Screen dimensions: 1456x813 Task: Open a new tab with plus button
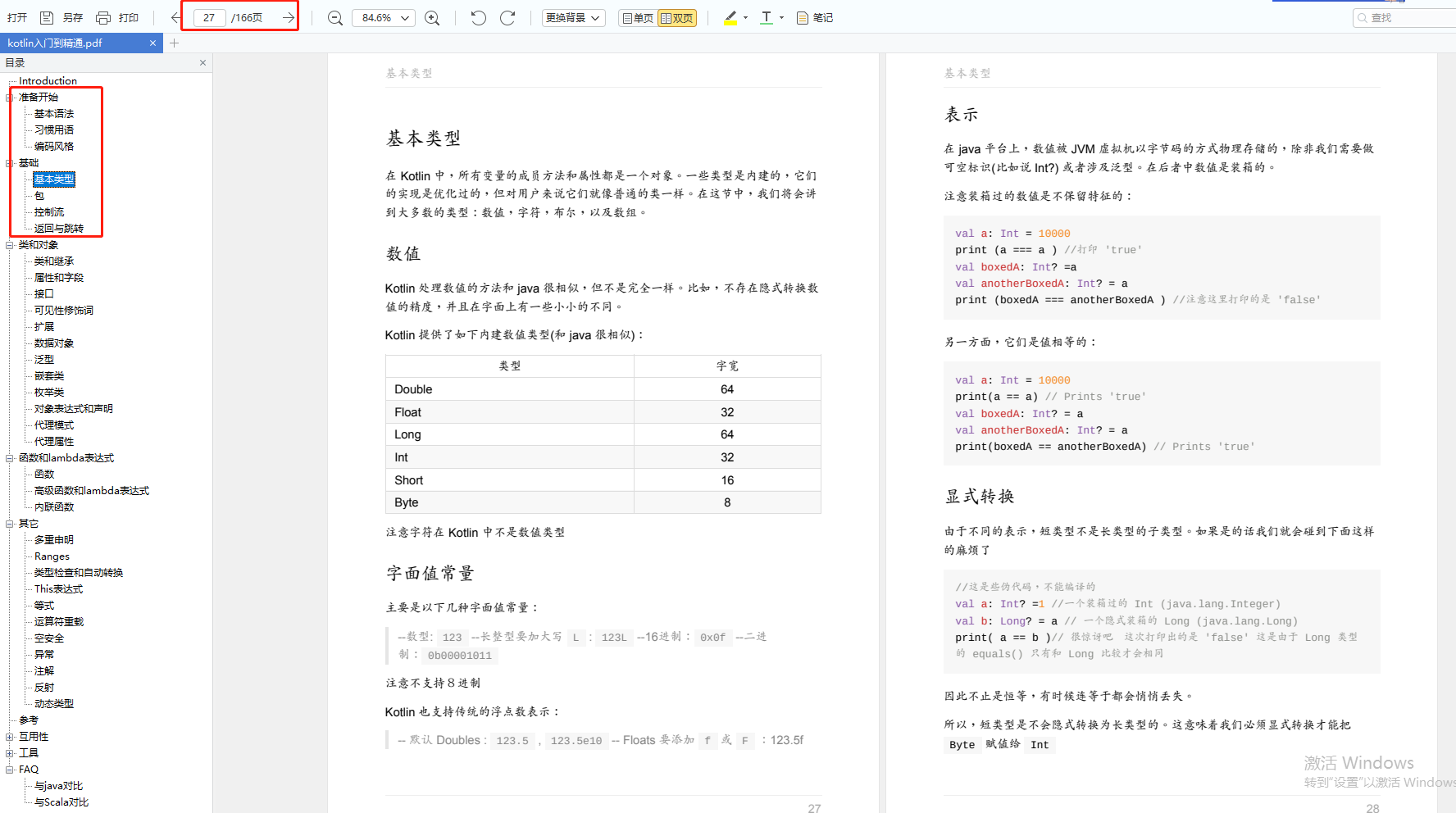[174, 43]
